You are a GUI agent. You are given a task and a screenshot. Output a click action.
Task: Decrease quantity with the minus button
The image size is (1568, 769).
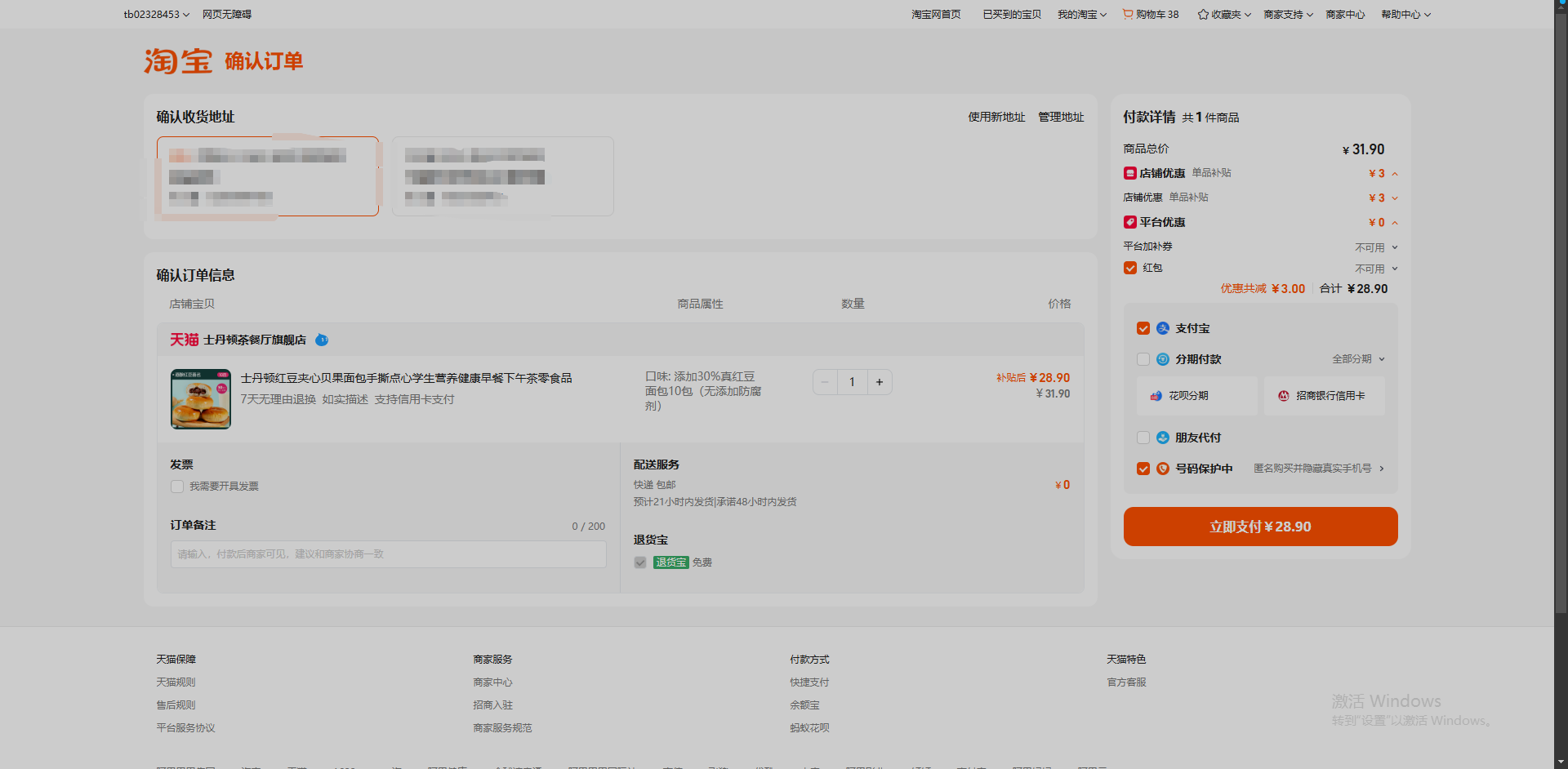tap(825, 382)
